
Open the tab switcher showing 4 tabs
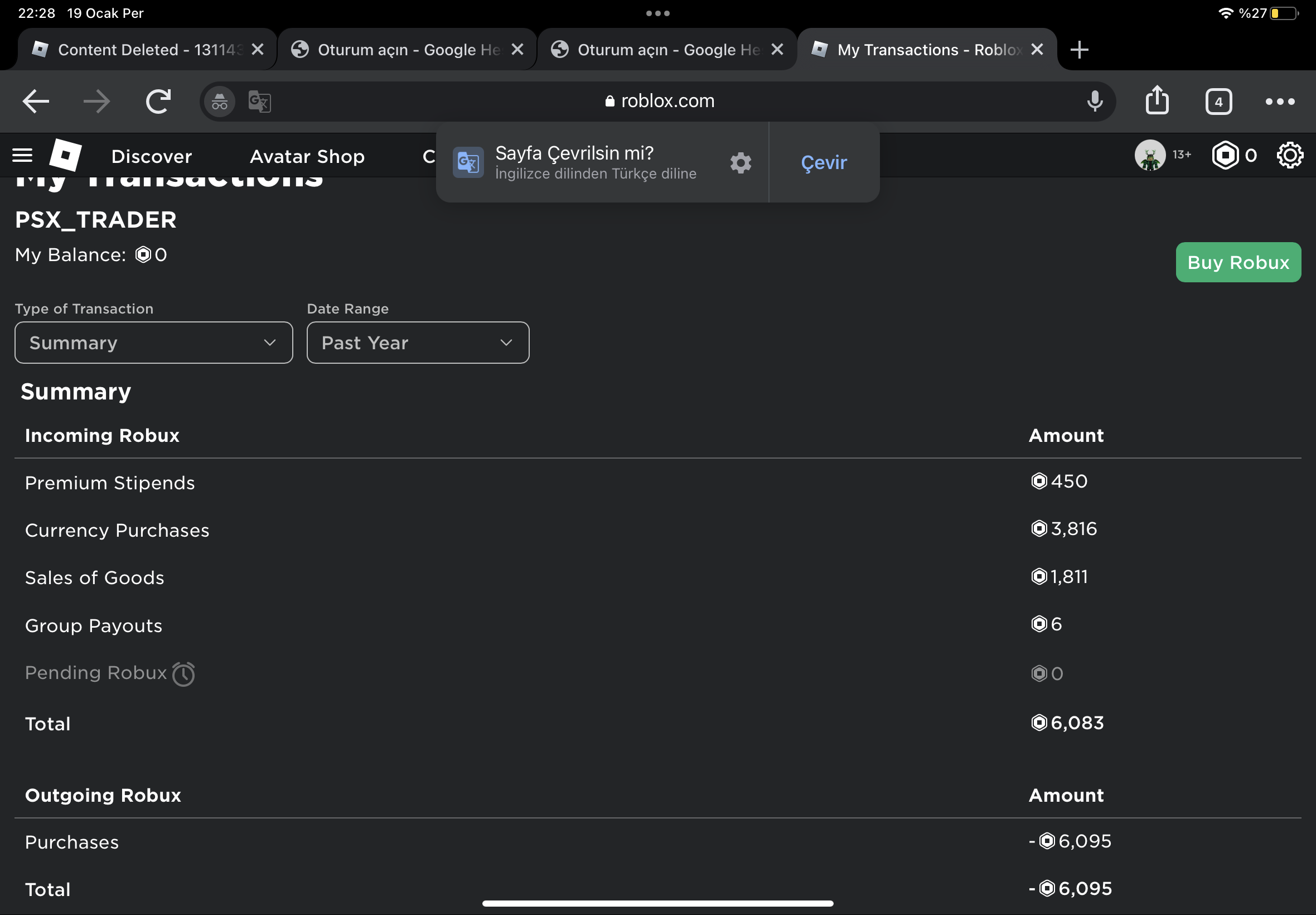tap(1218, 102)
